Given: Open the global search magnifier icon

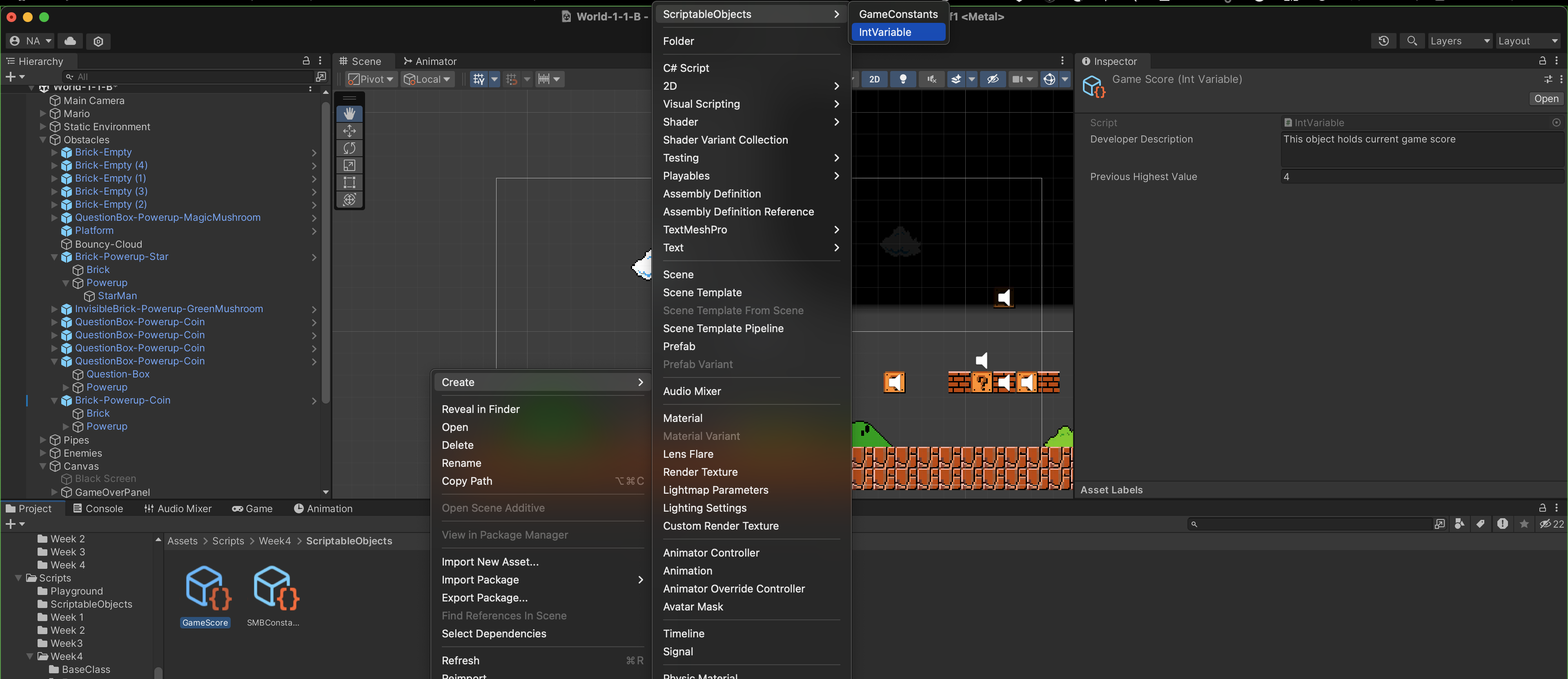Looking at the screenshot, I should (x=1412, y=41).
